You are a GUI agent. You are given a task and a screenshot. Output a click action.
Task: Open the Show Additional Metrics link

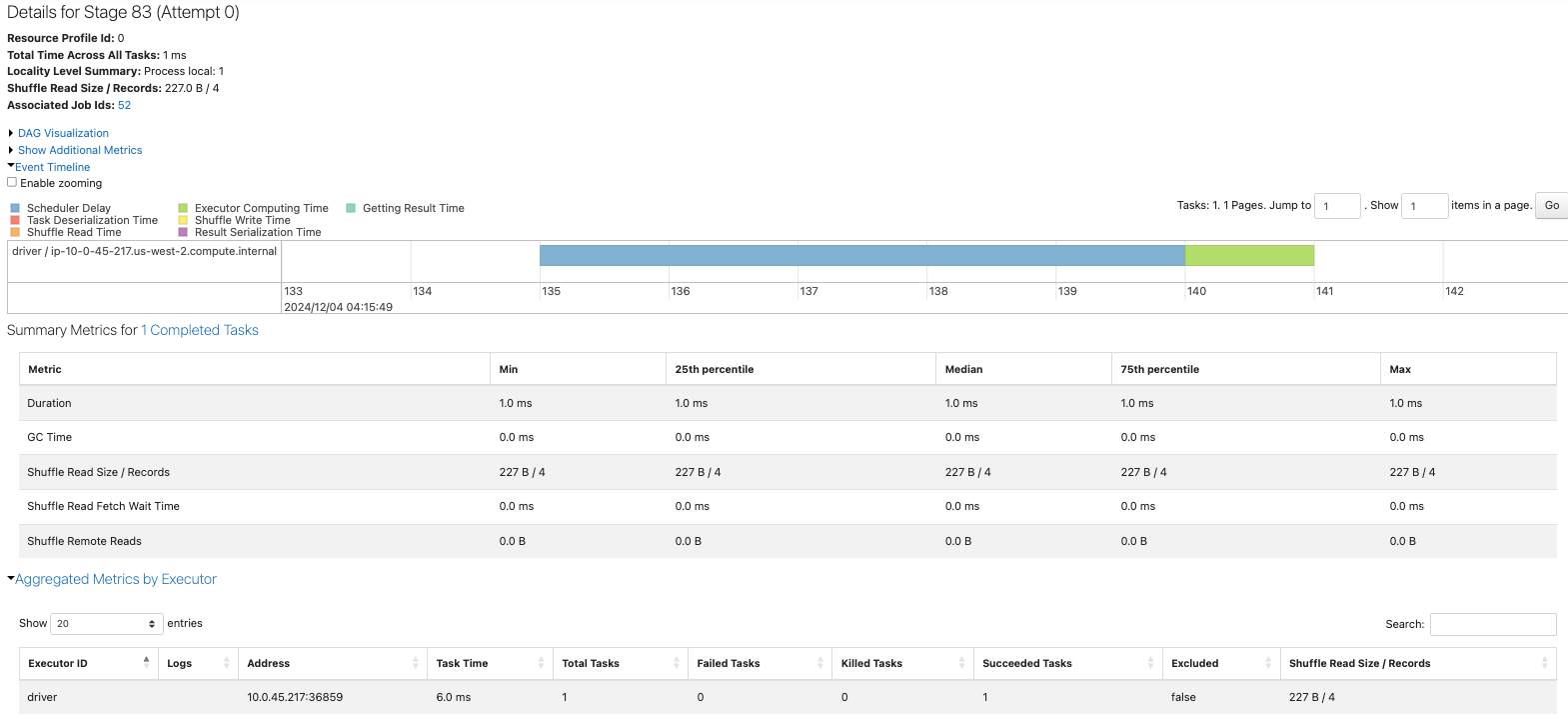(80, 150)
